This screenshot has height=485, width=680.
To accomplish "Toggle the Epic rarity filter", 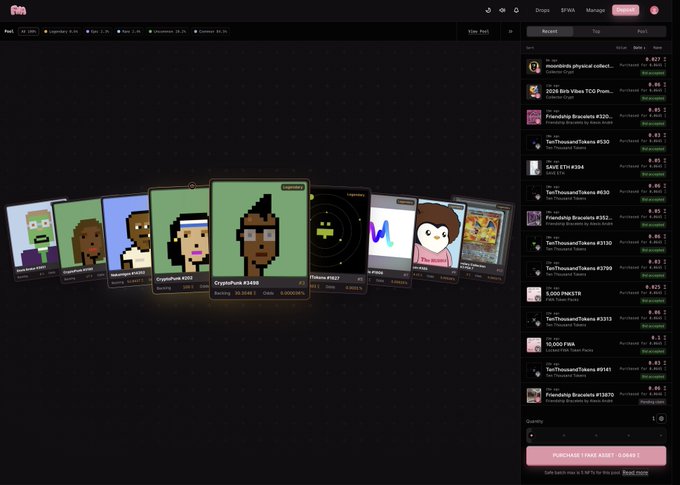I will (x=98, y=31).
